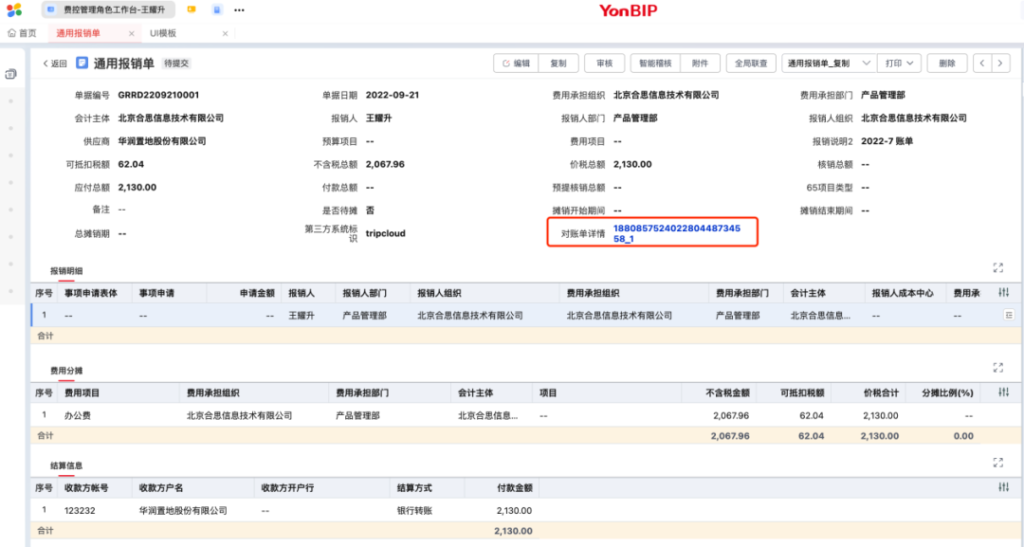This screenshot has width=1024, height=547.
Task: Click 办公费 cell in 费用分摊 table
Action: click(77, 416)
